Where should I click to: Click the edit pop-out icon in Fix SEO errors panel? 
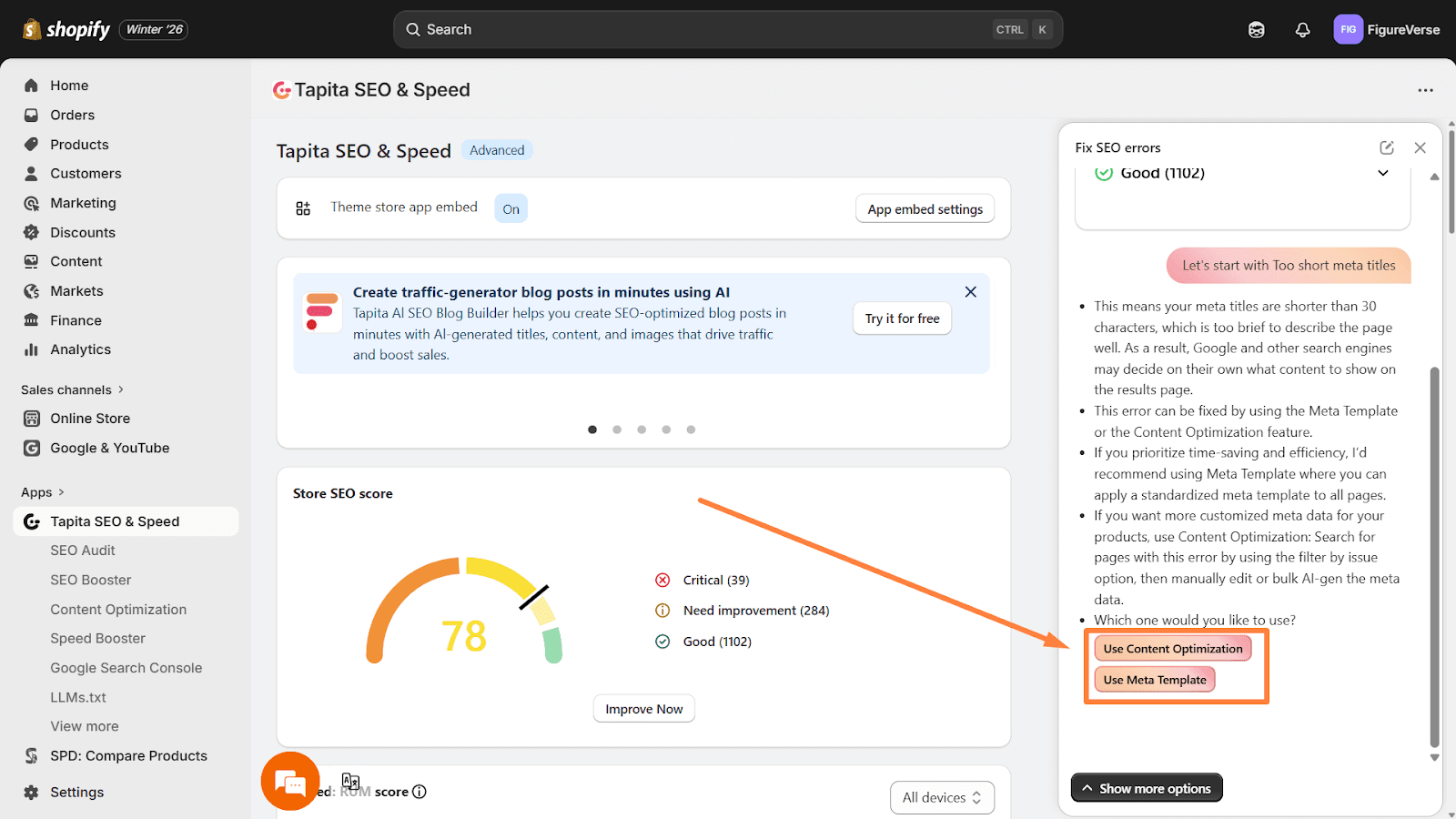coord(1386,147)
